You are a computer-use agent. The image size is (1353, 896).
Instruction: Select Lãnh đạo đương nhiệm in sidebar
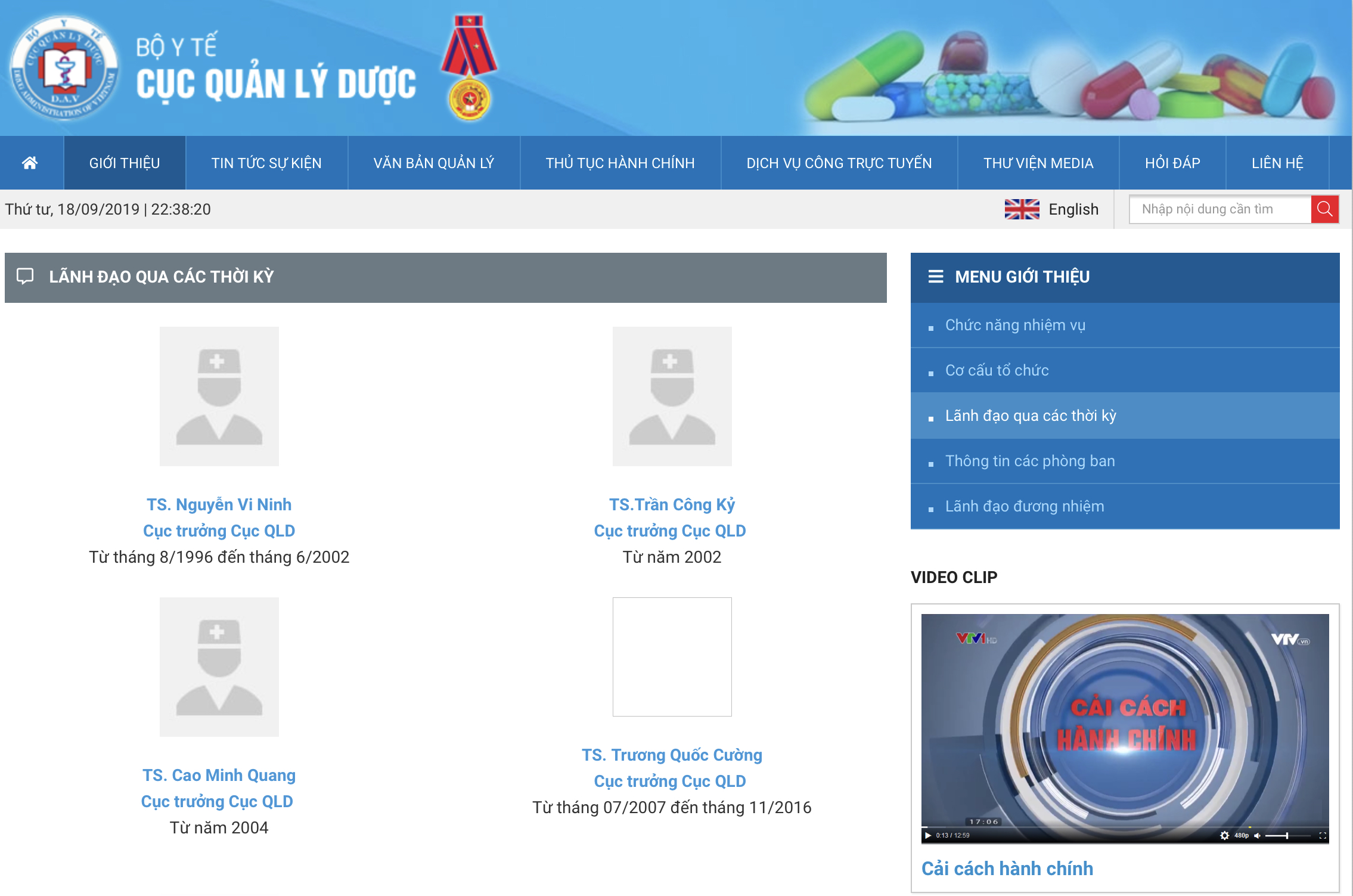(x=1024, y=506)
